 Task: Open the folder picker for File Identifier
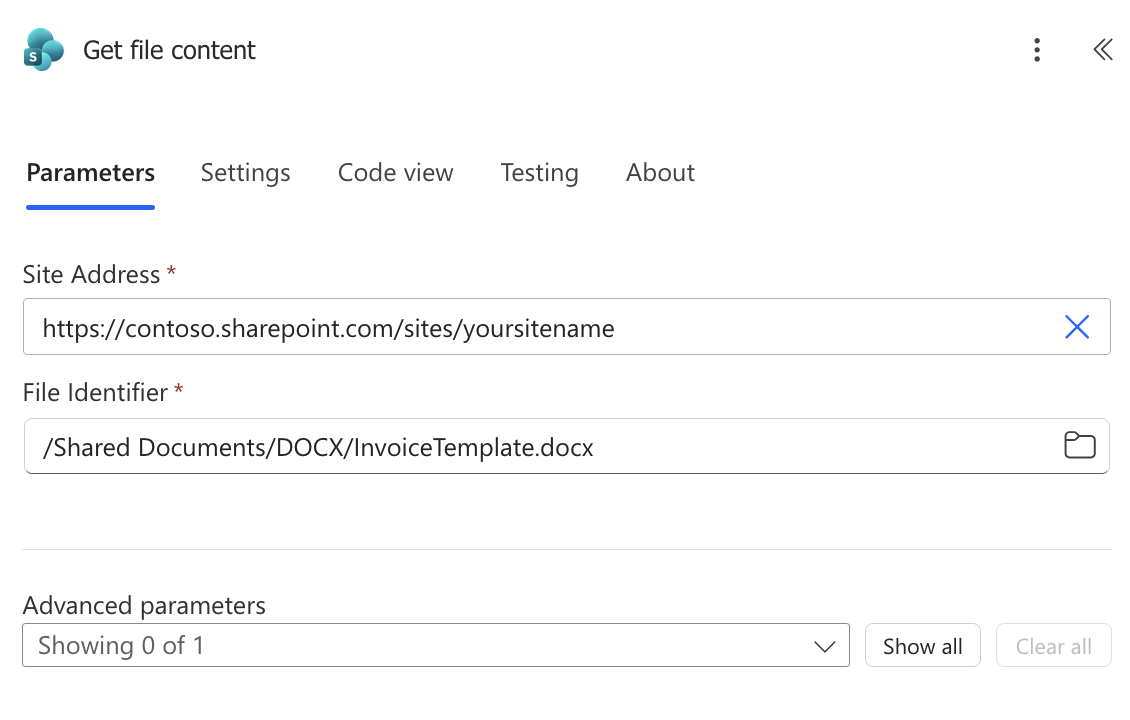1080,445
